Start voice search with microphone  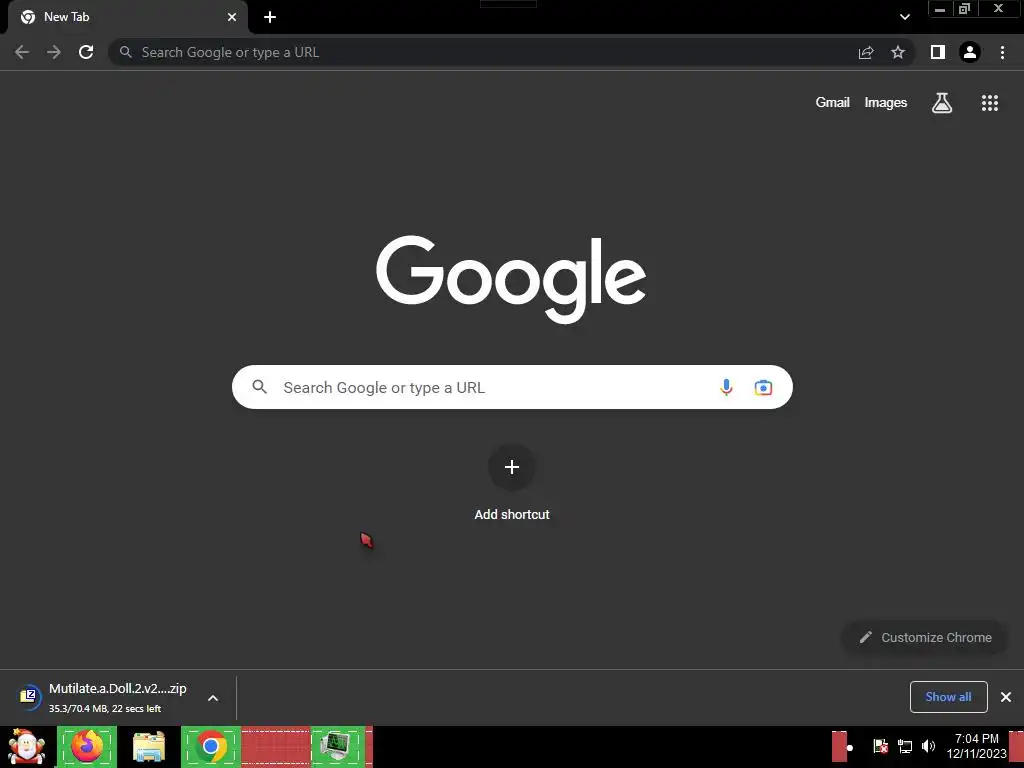[726, 387]
